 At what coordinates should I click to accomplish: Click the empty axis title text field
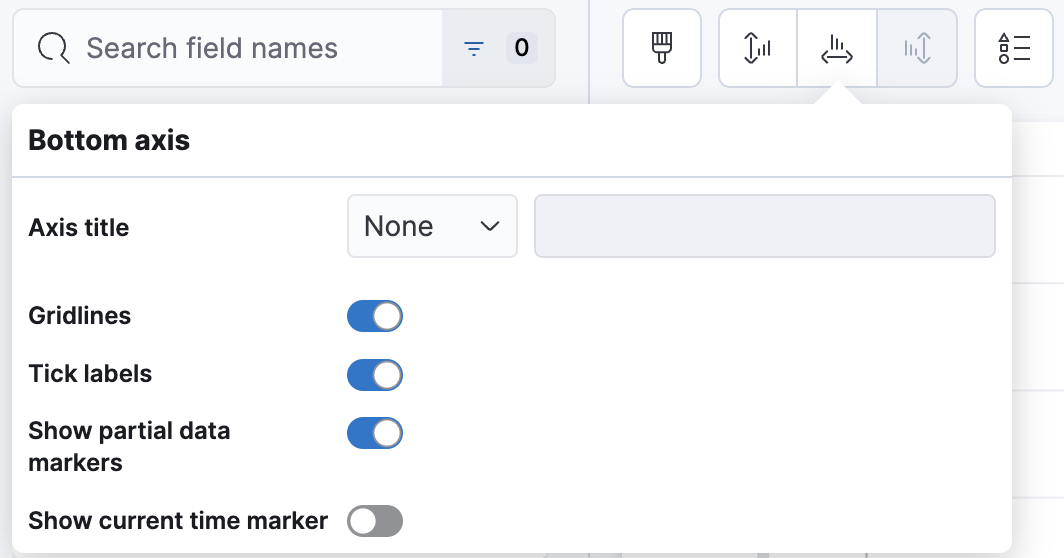(x=765, y=227)
